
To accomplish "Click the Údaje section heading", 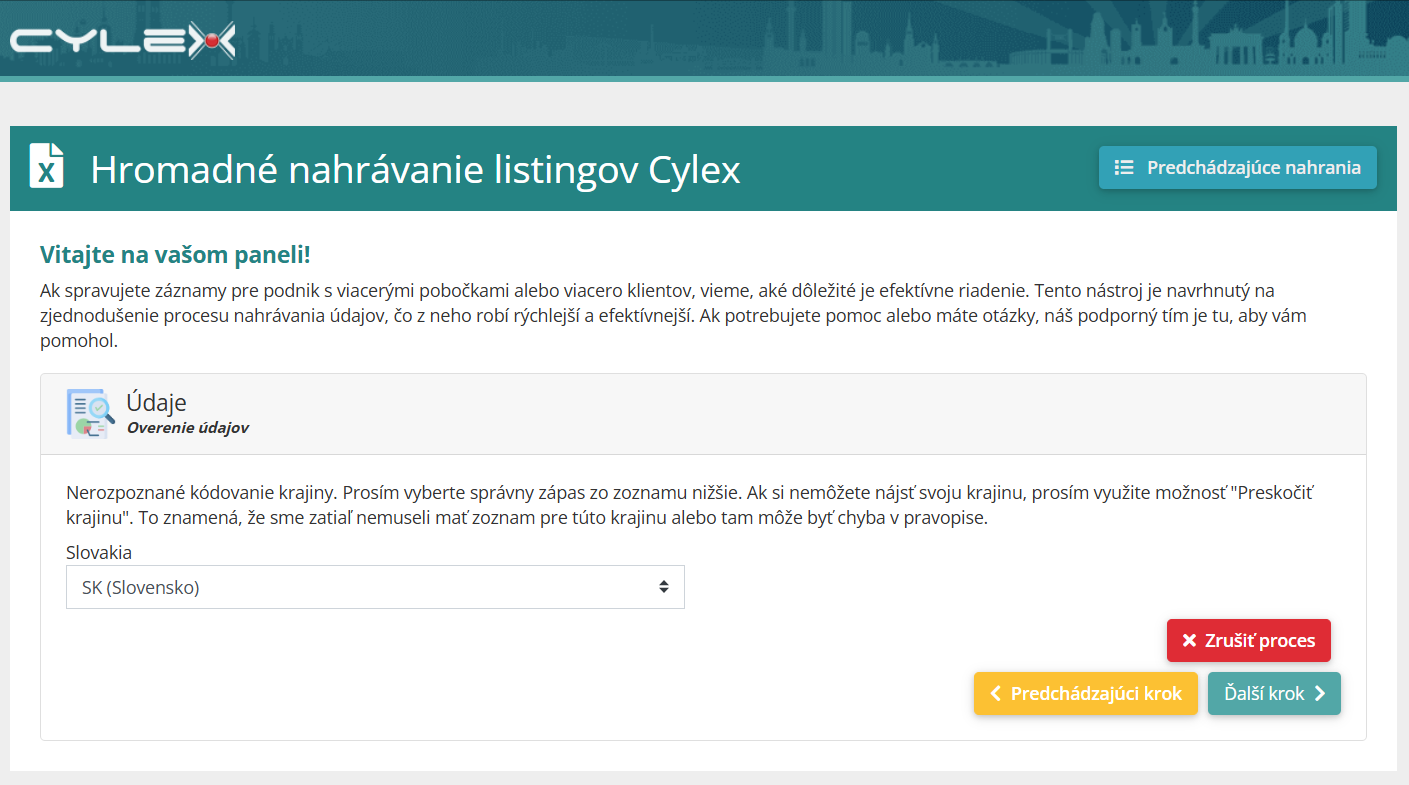I will (x=156, y=403).
